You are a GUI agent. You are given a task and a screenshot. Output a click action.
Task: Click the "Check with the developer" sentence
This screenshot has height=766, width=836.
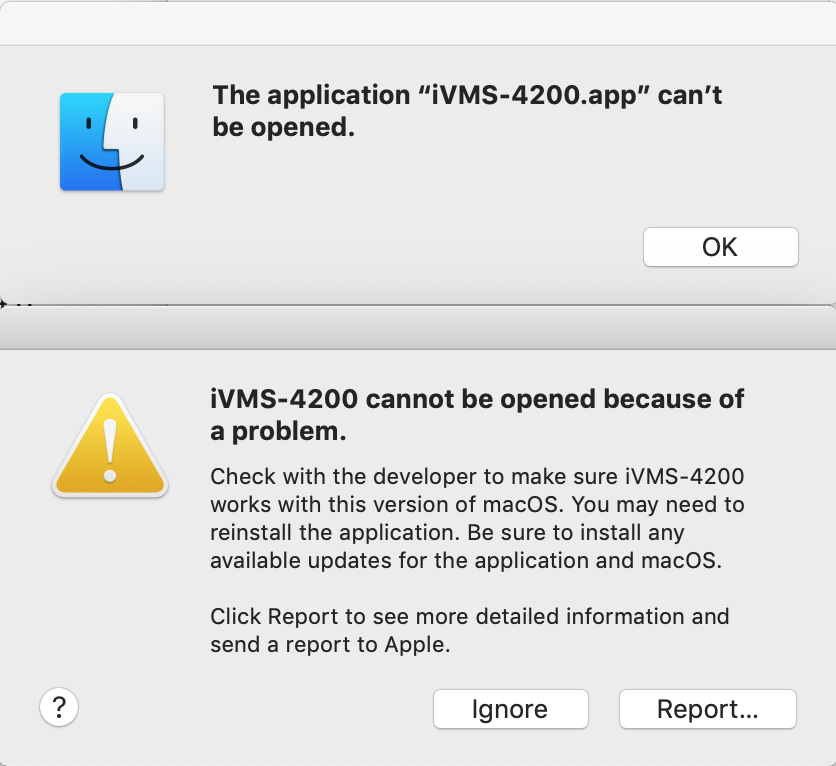pos(477,476)
